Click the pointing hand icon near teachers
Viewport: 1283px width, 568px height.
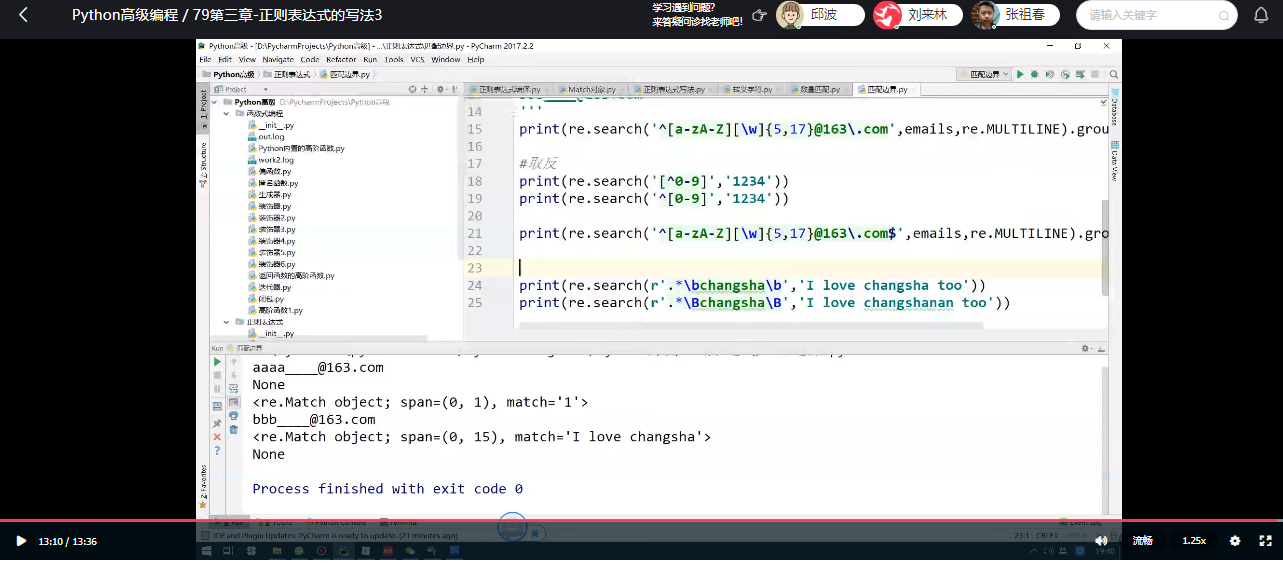759,15
